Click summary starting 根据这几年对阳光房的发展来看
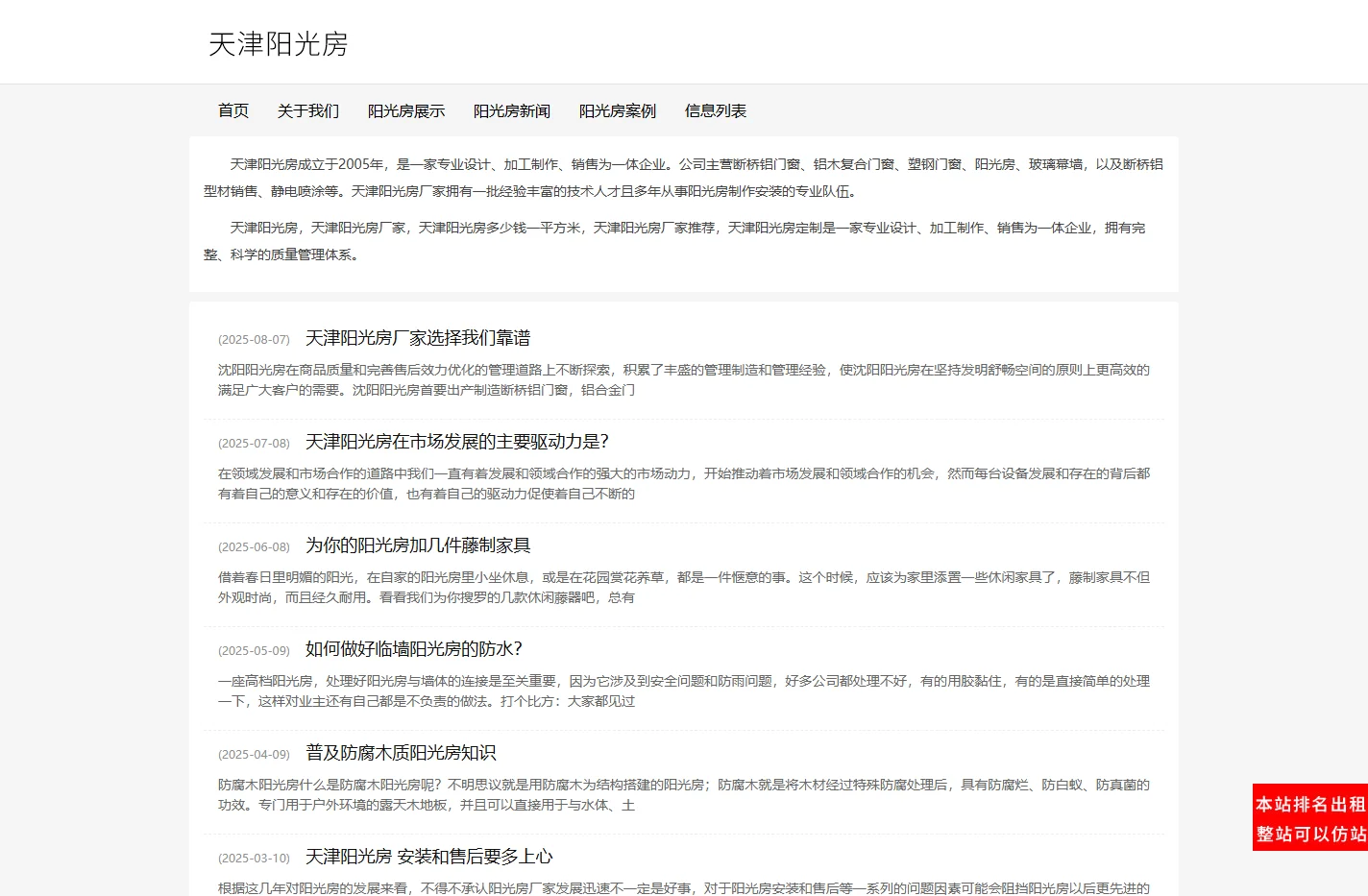 (684, 888)
